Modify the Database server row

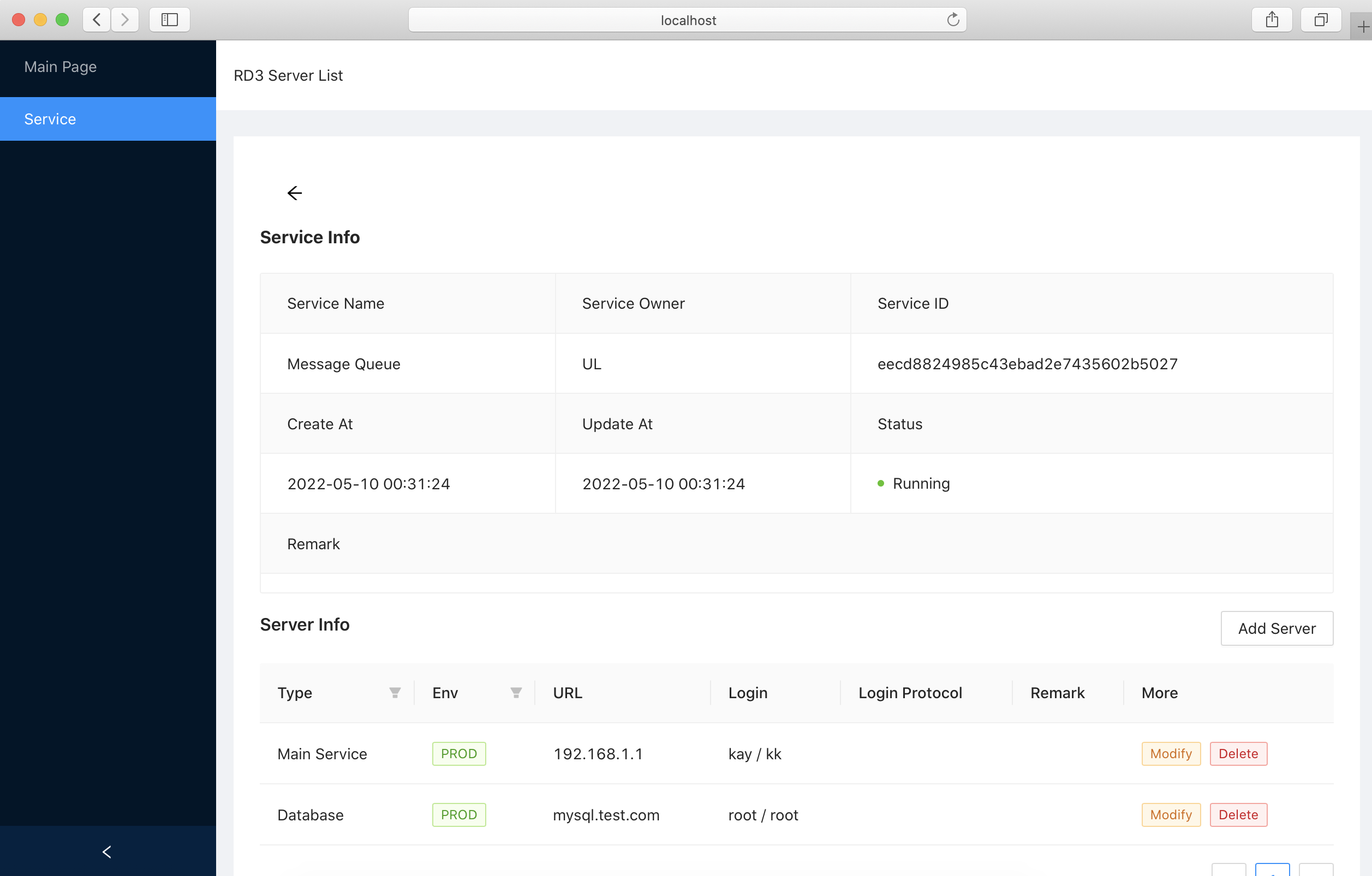[1171, 814]
